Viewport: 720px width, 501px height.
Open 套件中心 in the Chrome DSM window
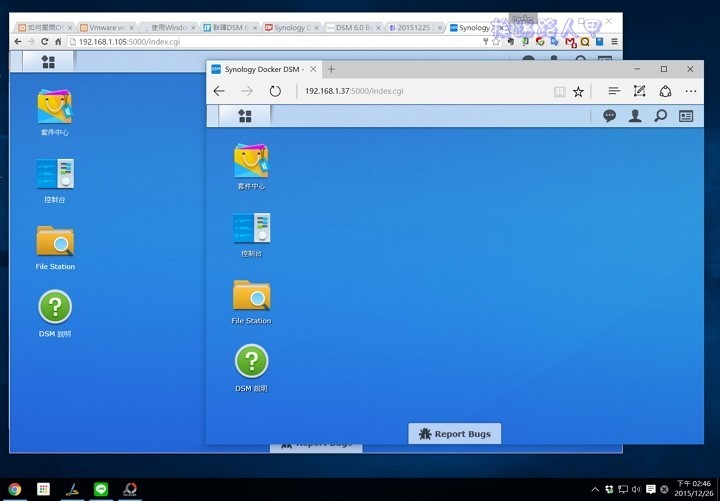tap(54, 108)
